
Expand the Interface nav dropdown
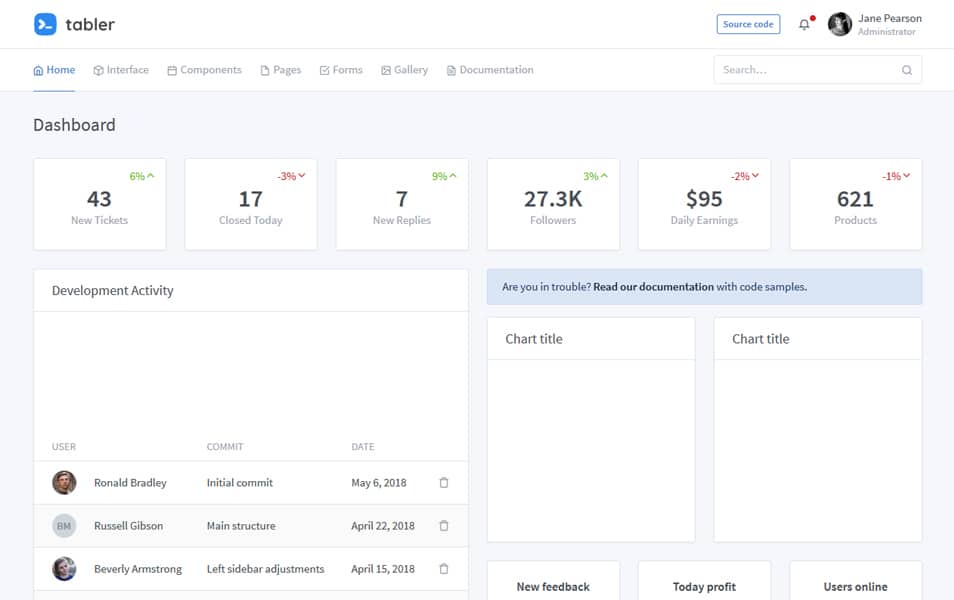[121, 70]
